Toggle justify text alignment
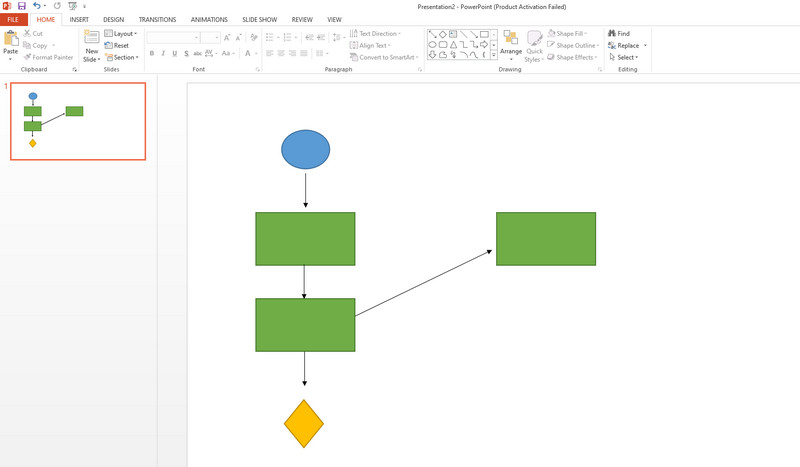800x467 pixels. pyautogui.click(x=304, y=53)
